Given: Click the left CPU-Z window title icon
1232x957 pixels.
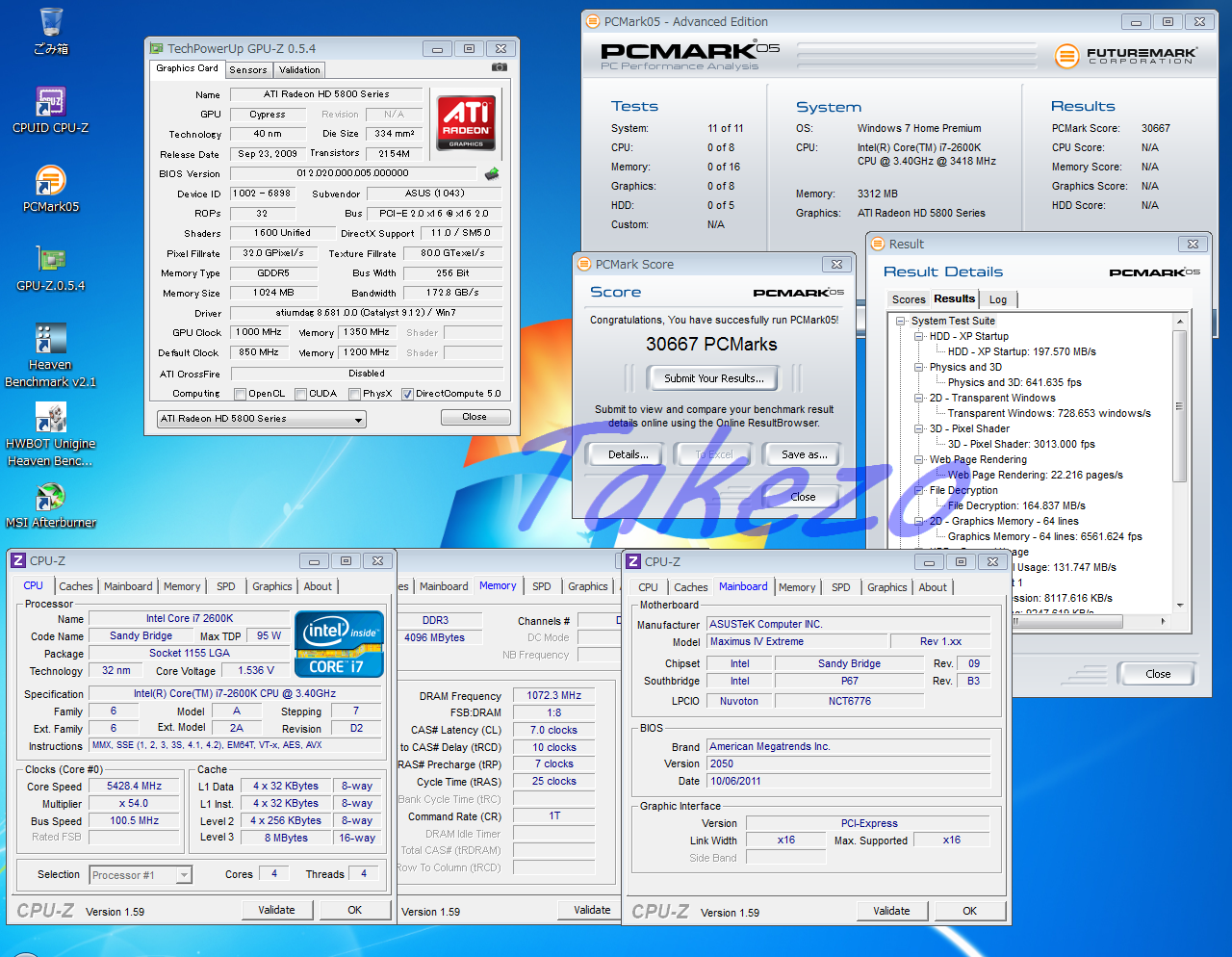Looking at the screenshot, I should pos(18,560).
